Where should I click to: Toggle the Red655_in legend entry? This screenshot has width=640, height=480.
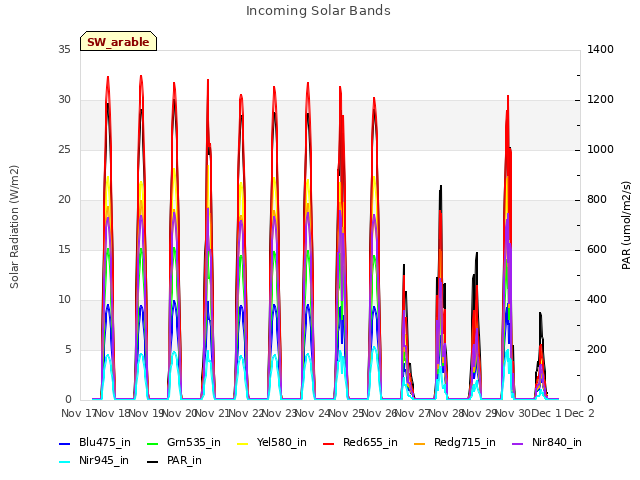360,442
